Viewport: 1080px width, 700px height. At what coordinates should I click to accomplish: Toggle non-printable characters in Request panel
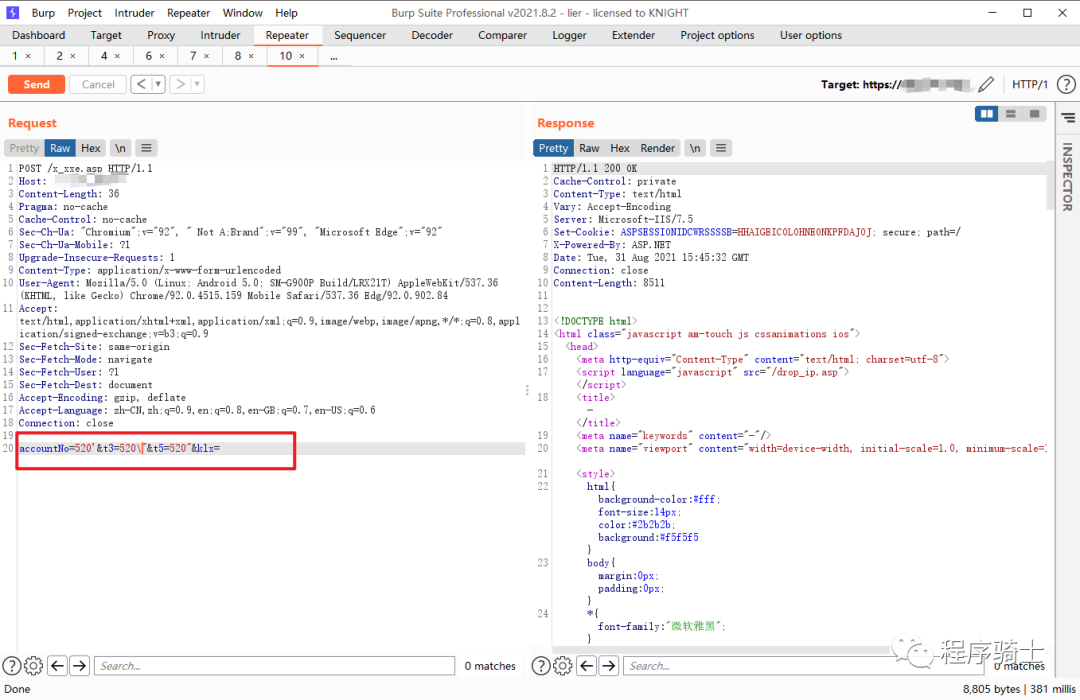(120, 148)
